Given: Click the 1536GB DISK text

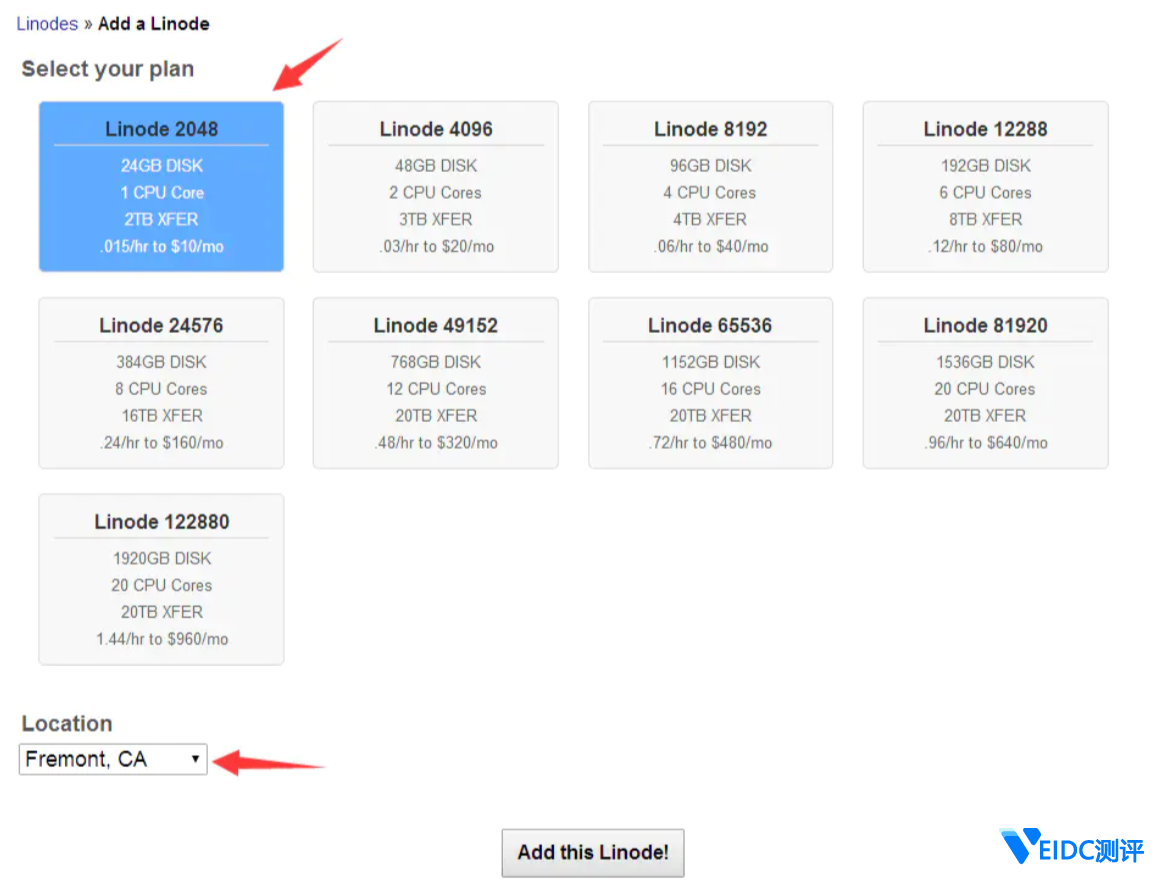Looking at the screenshot, I should [x=986, y=362].
